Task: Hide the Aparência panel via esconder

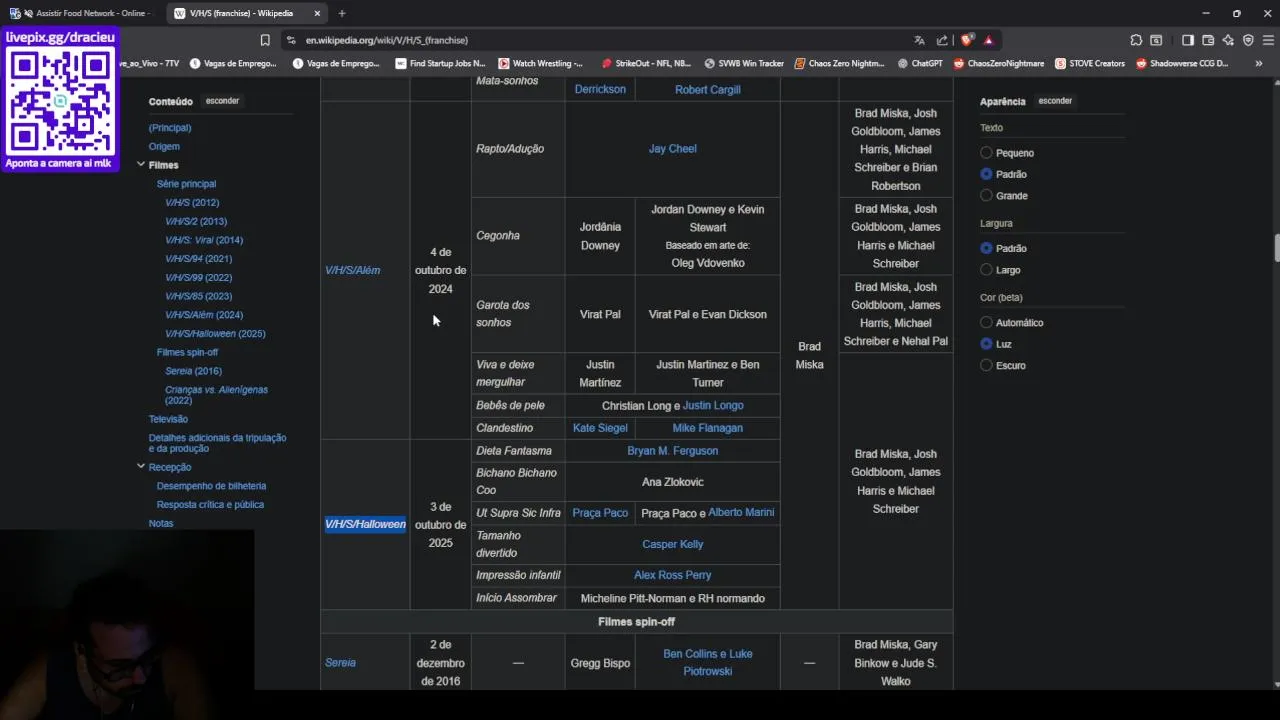Action: pyautogui.click(x=1055, y=101)
